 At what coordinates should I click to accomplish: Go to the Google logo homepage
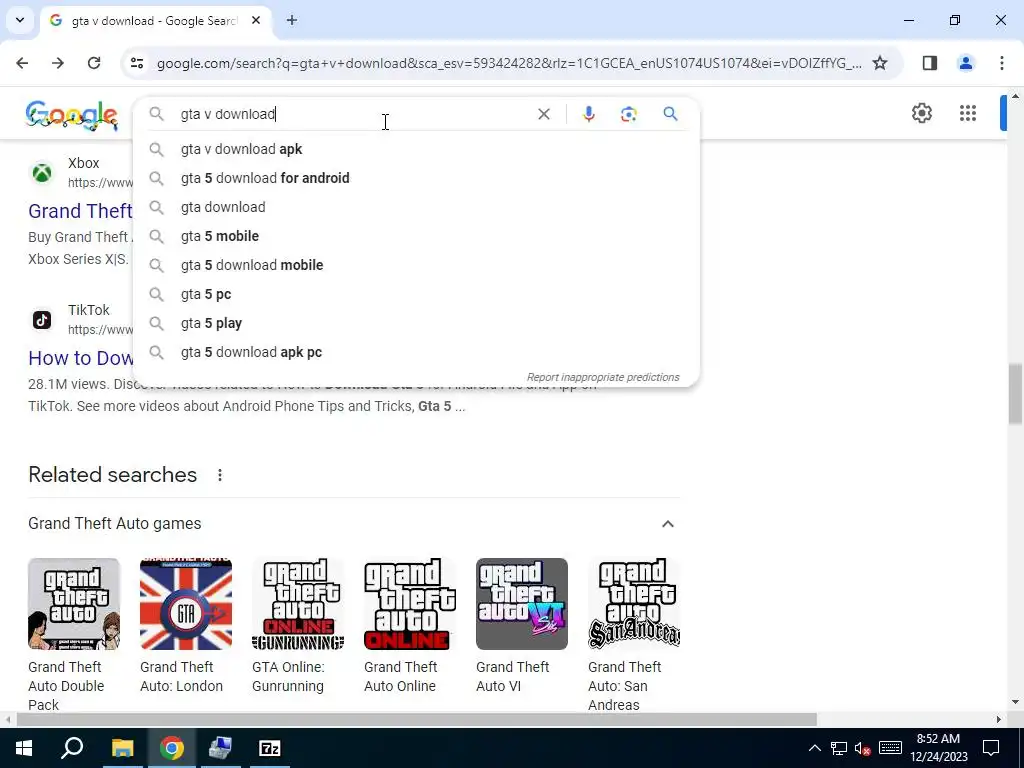click(72, 116)
